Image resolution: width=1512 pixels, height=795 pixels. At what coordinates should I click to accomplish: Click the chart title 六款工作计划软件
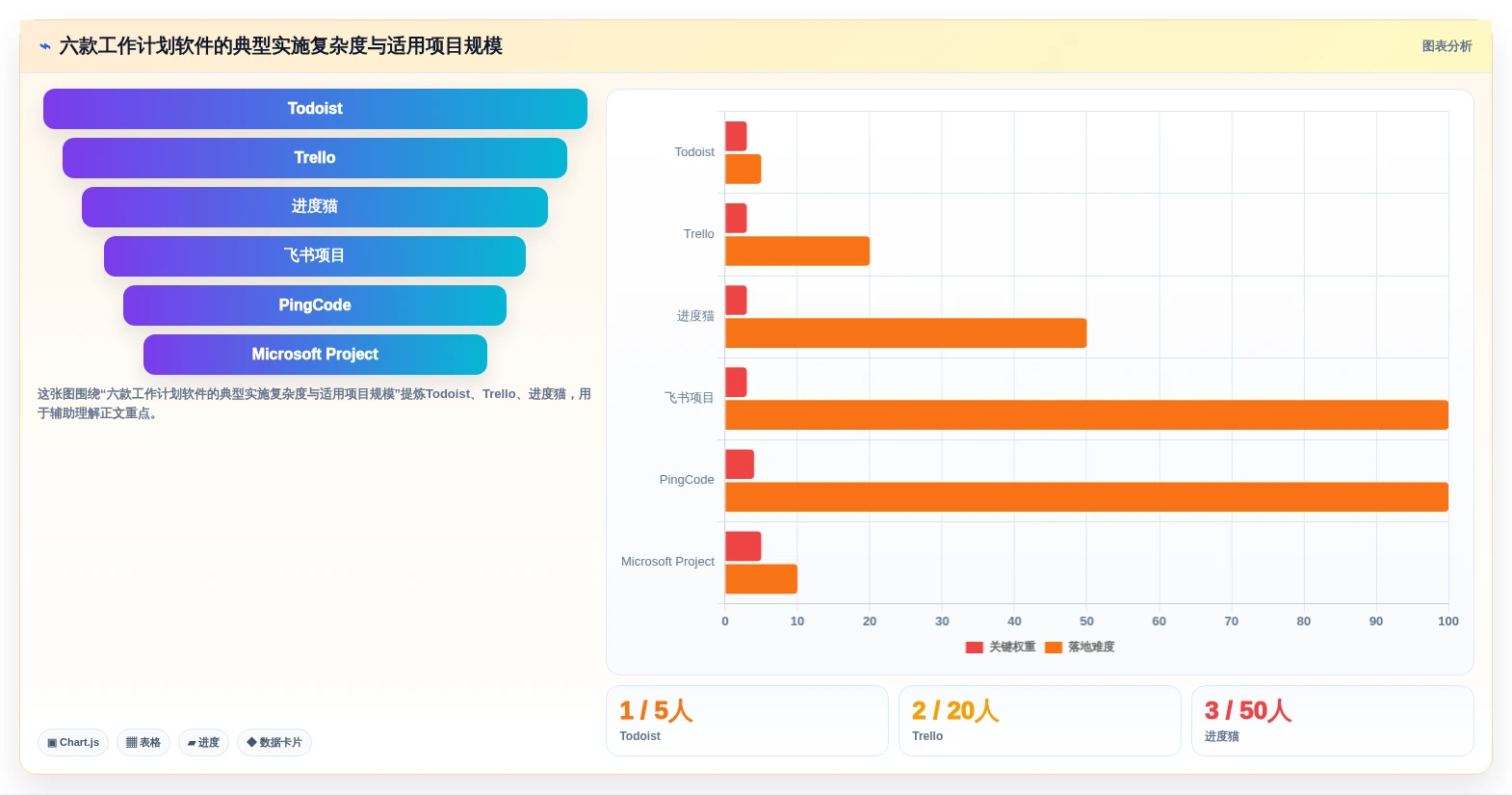pos(280,46)
